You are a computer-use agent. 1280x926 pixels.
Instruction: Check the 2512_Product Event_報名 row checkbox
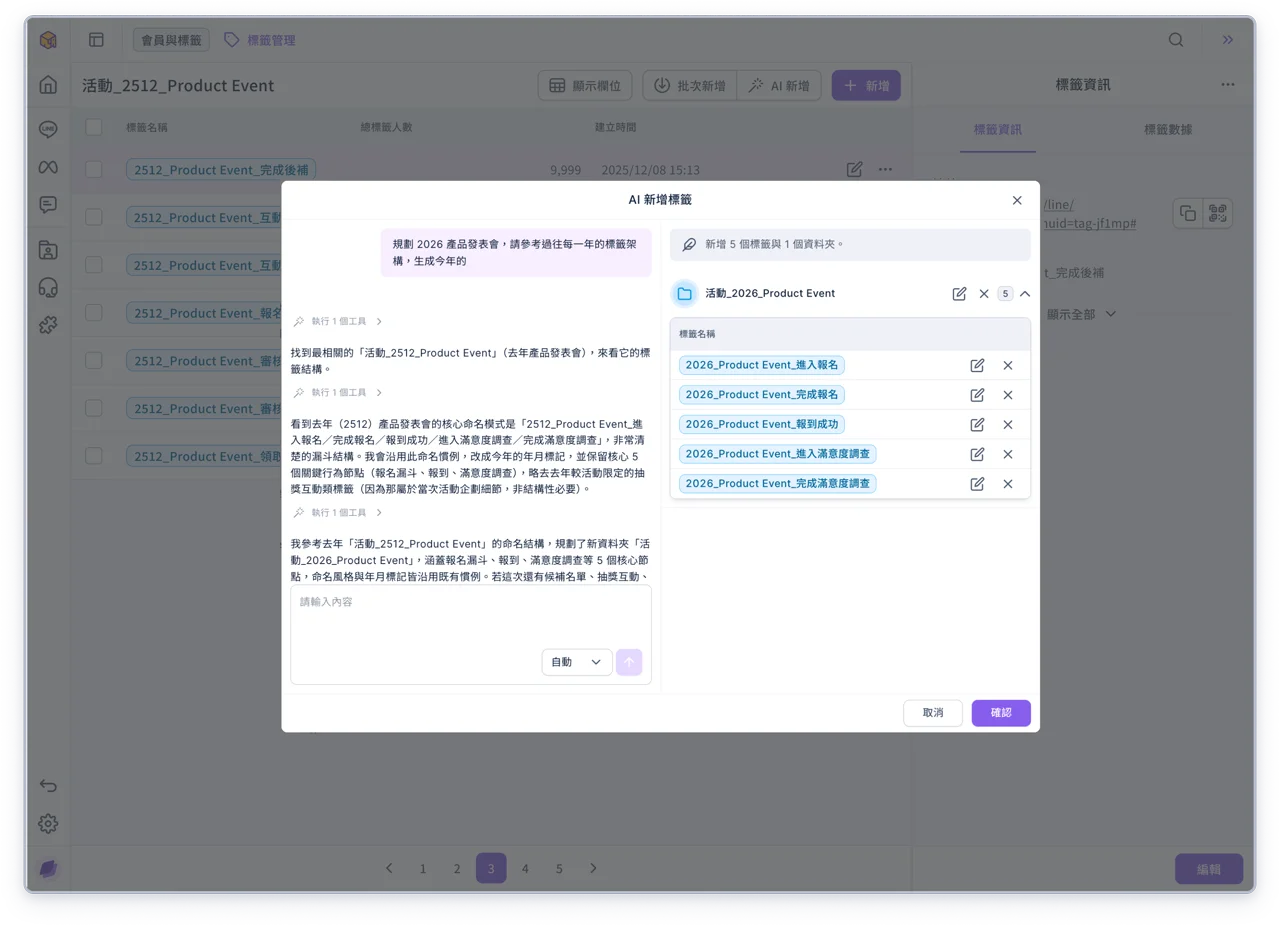pyautogui.click(x=94, y=313)
